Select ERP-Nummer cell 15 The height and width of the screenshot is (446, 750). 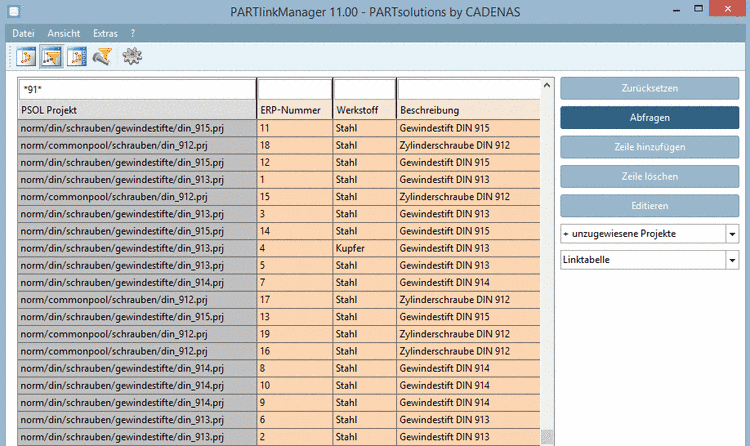click(294, 197)
